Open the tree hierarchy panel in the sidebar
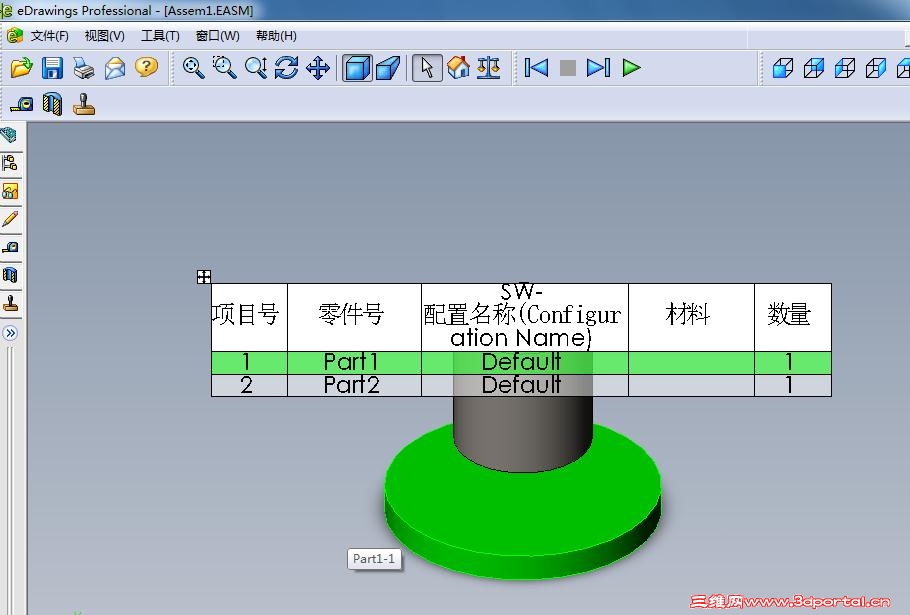 point(10,163)
